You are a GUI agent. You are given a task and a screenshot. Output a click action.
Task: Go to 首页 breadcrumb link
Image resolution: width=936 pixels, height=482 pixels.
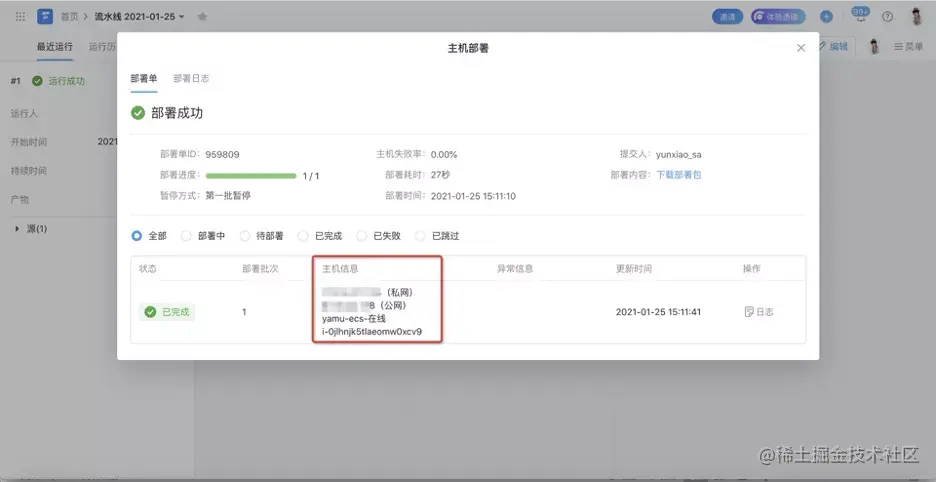coord(69,17)
